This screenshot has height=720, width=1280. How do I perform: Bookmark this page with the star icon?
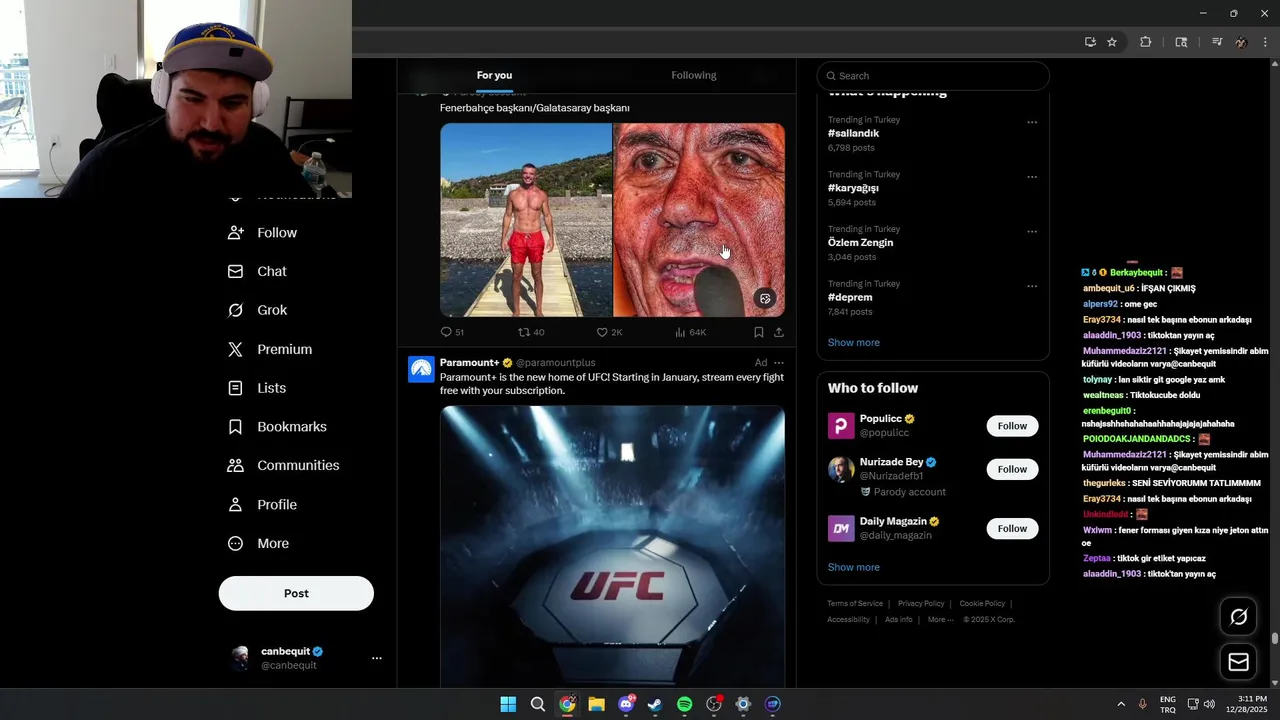pos(1112,42)
